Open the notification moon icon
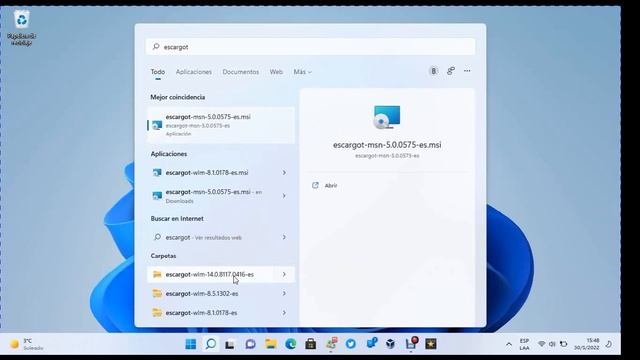This screenshot has height=360, width=640. pos(609,344)
